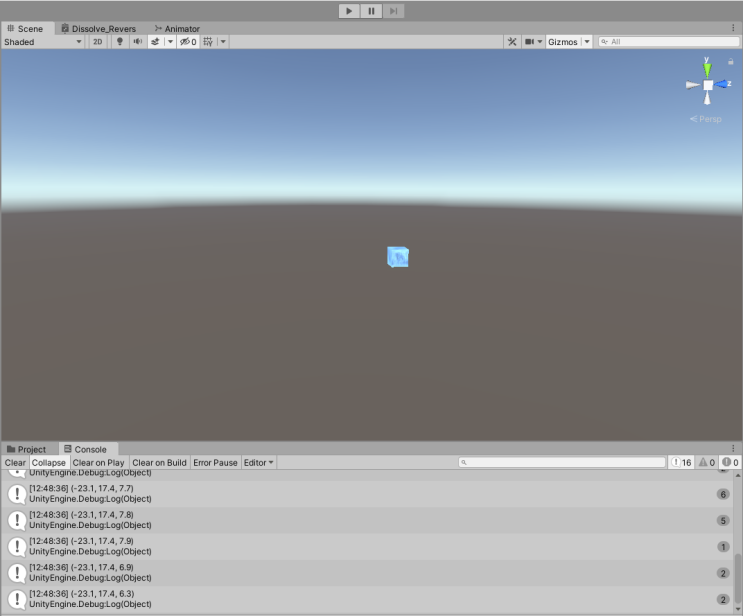The height and width of the screenshot is (616, 743).
Task: Open the component editor tools icon
Action: (512, 42)
